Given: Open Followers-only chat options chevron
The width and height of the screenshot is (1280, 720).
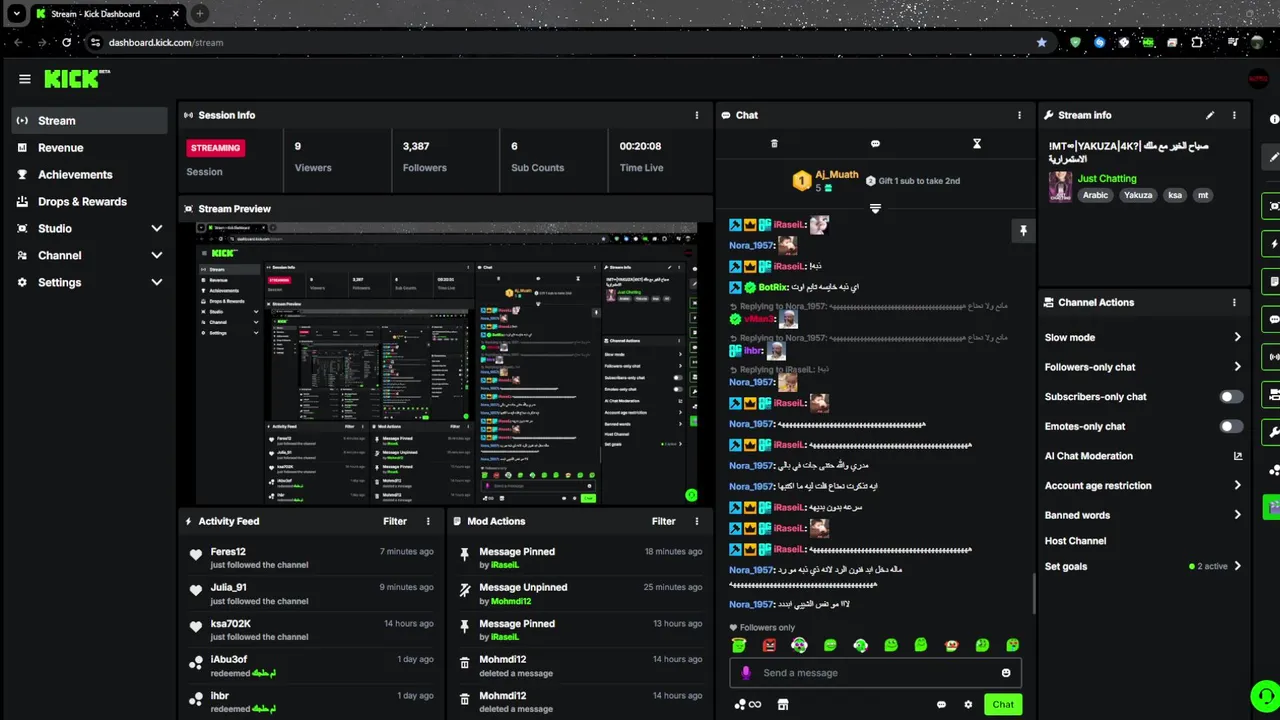Looking at the screenshot, I should [x=1237, y=367].
